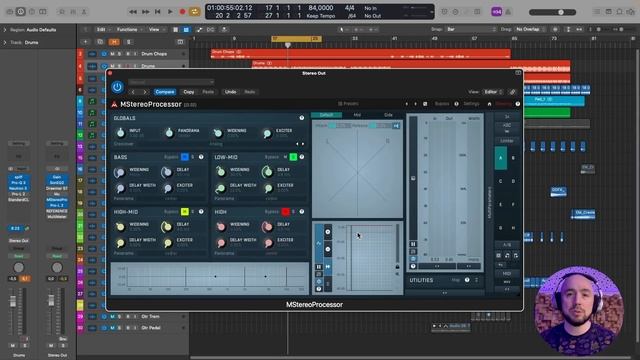Click the red Record button

pyautogui.click(x=182, y=11)
